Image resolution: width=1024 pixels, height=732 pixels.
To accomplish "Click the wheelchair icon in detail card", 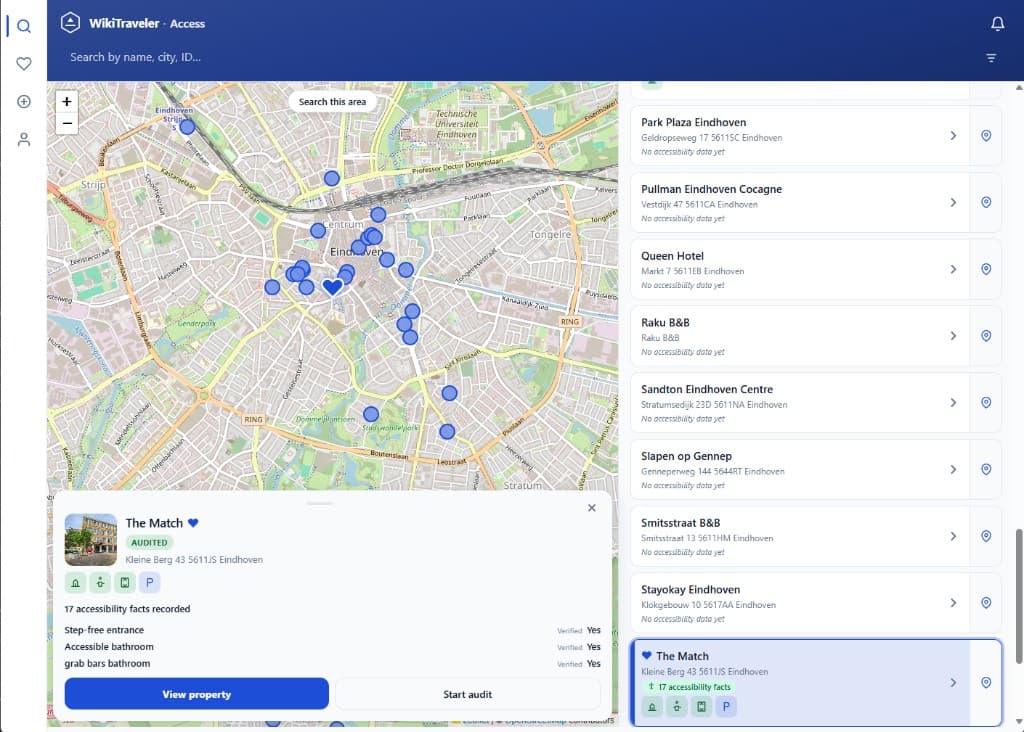I will point(100,582).
